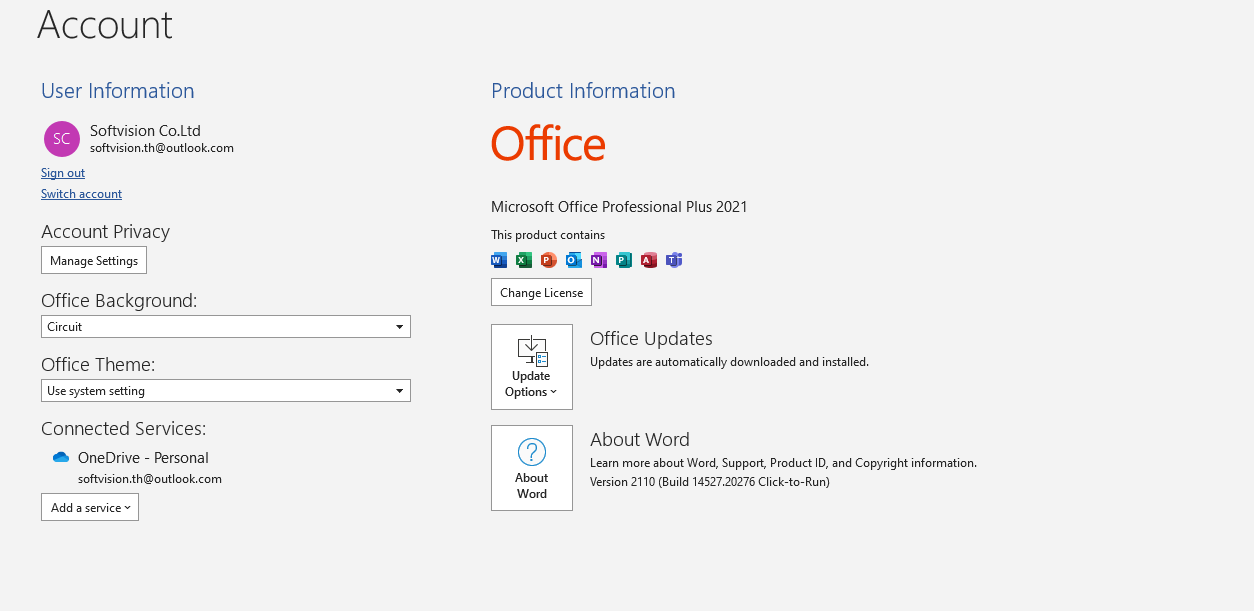
Task: Click the Excel app icon
Action: [x=523, y=260]
